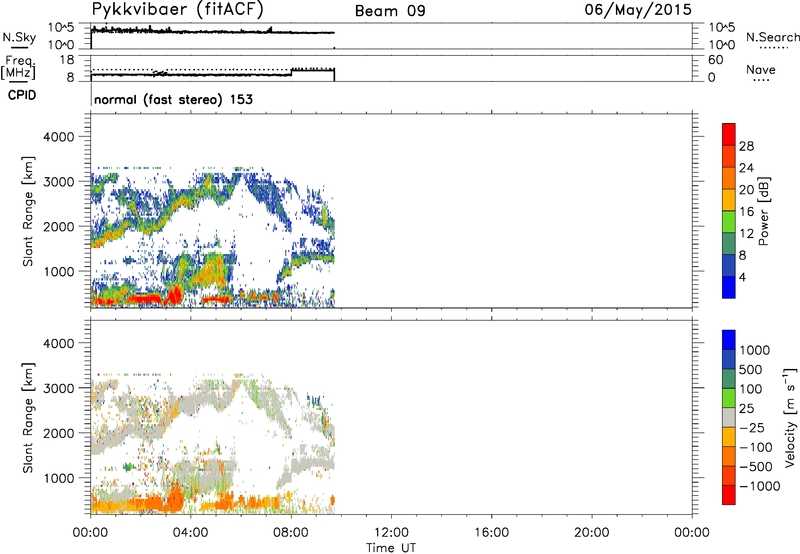Screen dimensions: 800x554
Task: Click 'normal (fast stereo) 153' text
Action: pyautogui.click(x=173, y=99)
